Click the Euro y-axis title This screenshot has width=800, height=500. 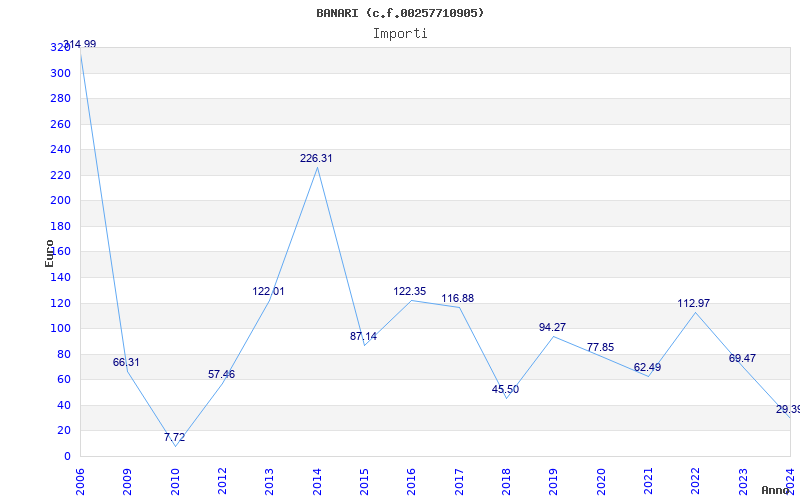click(49, 254)
